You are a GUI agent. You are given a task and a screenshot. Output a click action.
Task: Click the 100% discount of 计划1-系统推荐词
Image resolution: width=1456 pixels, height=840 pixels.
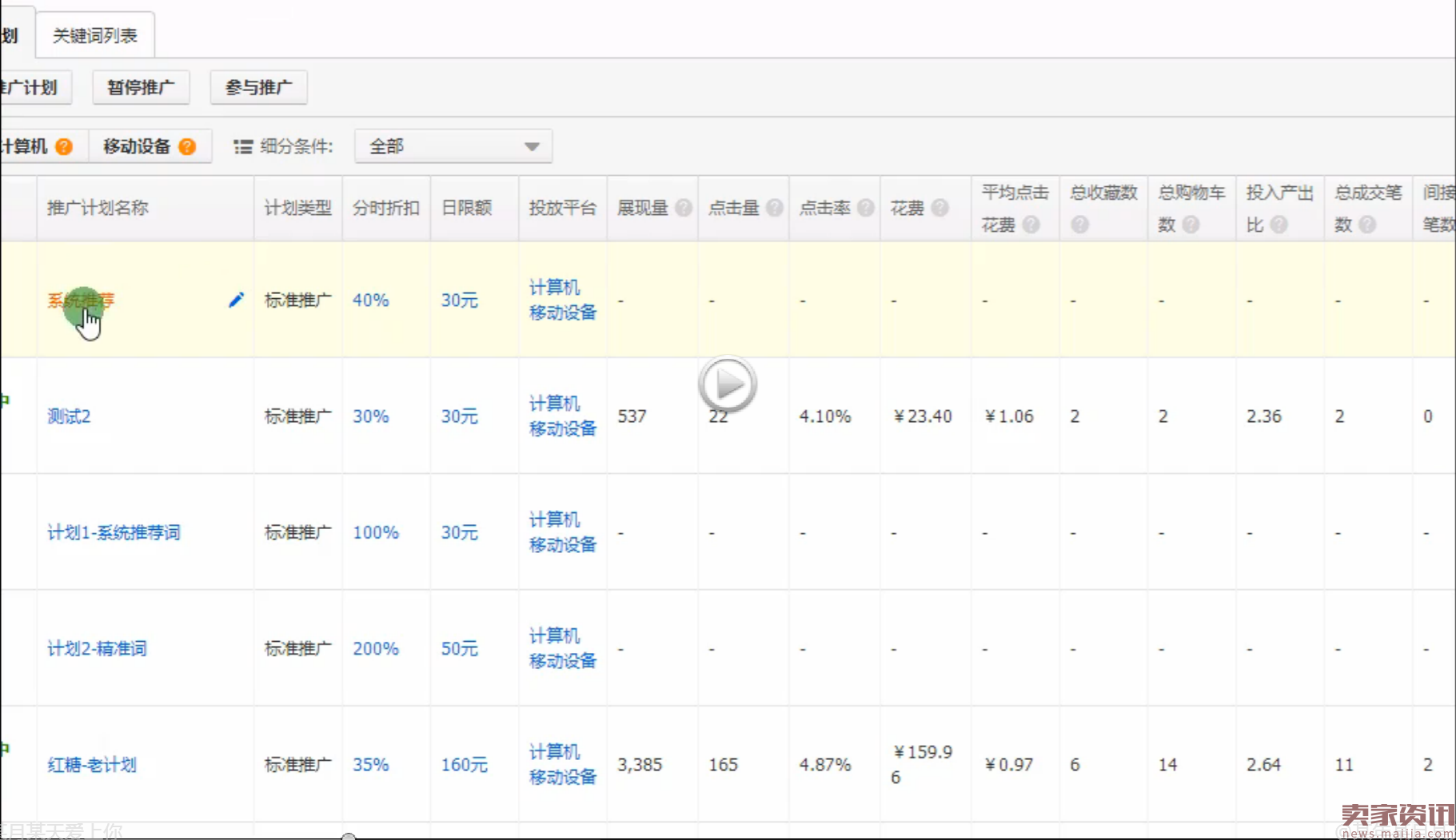376,532
